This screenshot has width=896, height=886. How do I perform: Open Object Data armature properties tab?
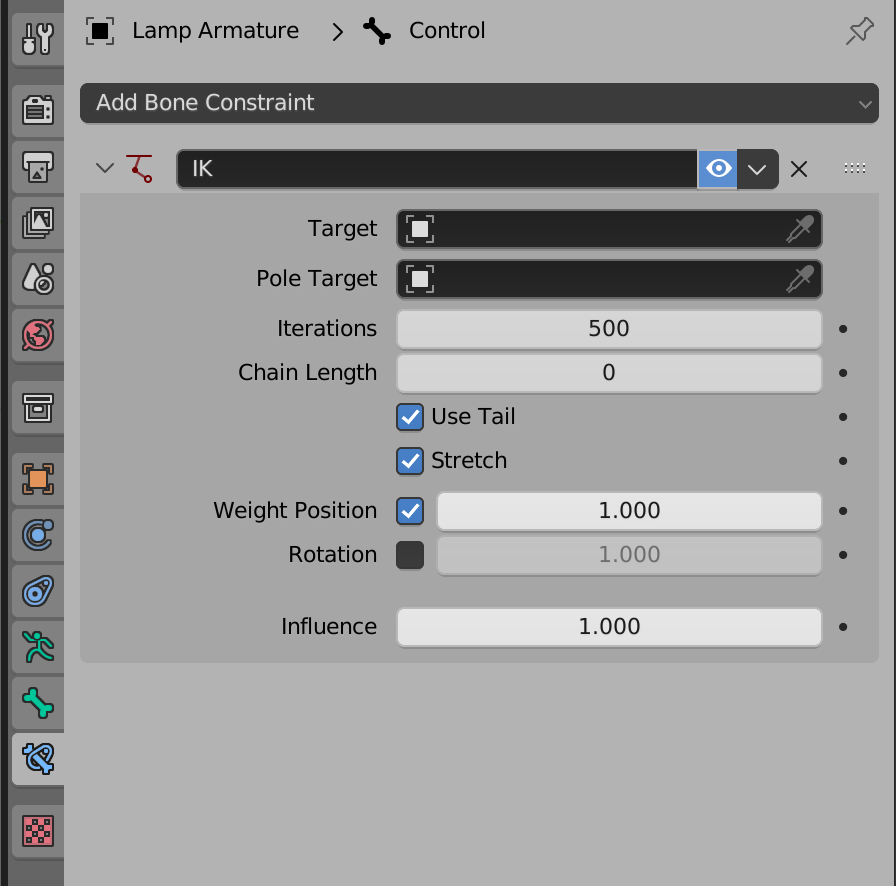38,647
